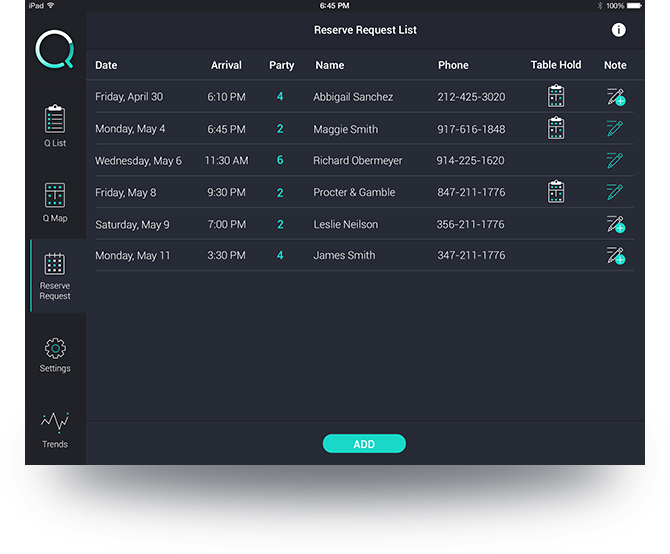Image resolution: width=670 pixels, height=554 pixels.
Task: Open the info icon in header
Action: [x=618, y=30]
